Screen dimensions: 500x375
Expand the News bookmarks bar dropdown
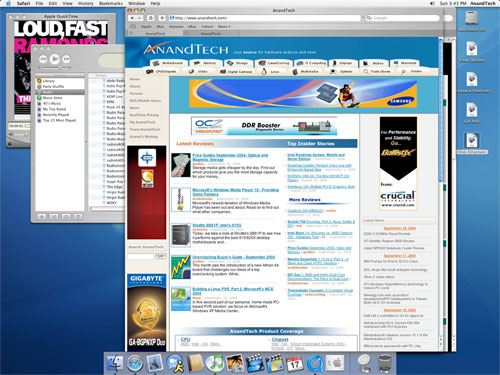[224, 26]
